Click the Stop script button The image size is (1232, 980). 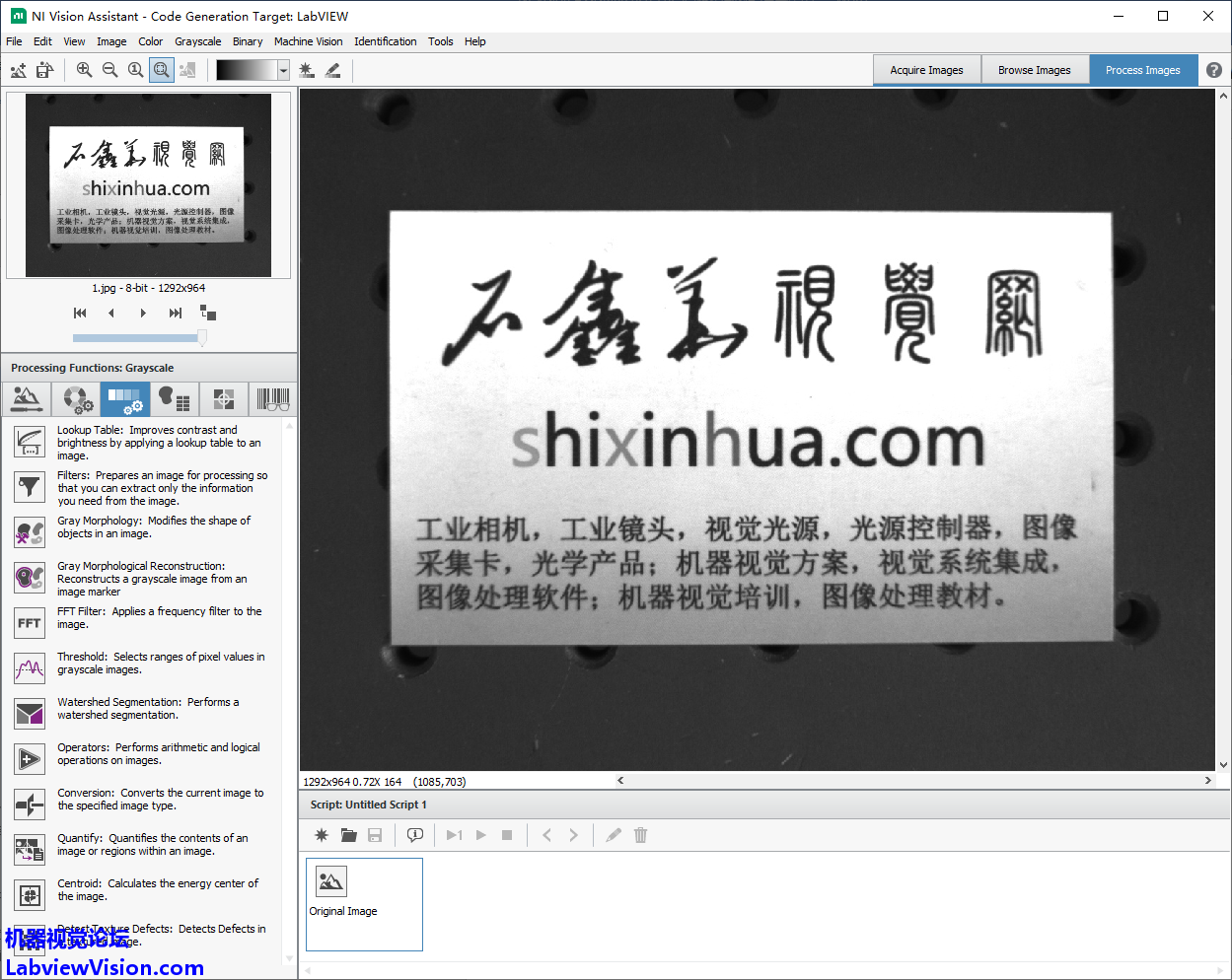(507, 835)
